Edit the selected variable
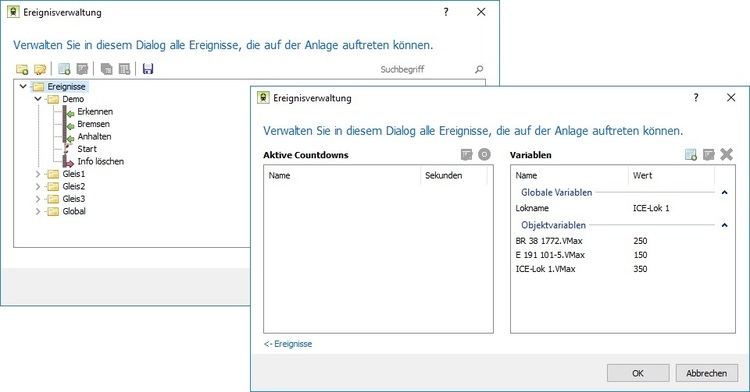 (x=708, y=154)
